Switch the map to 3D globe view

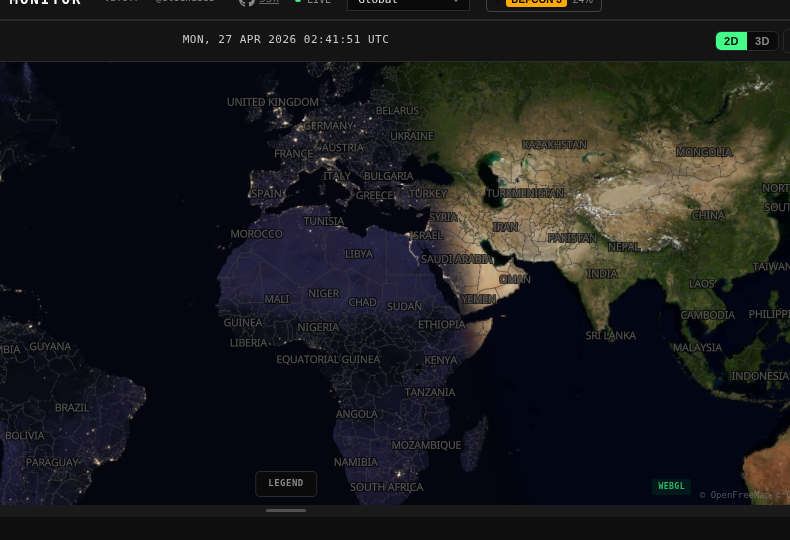pos(762,41)
